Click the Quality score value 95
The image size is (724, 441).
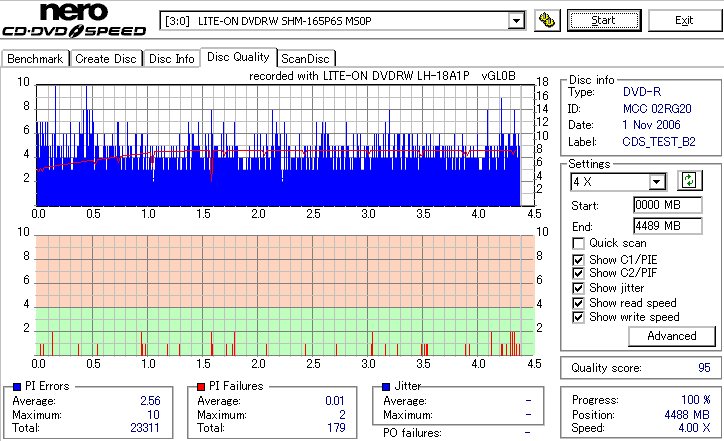(704, 368)
